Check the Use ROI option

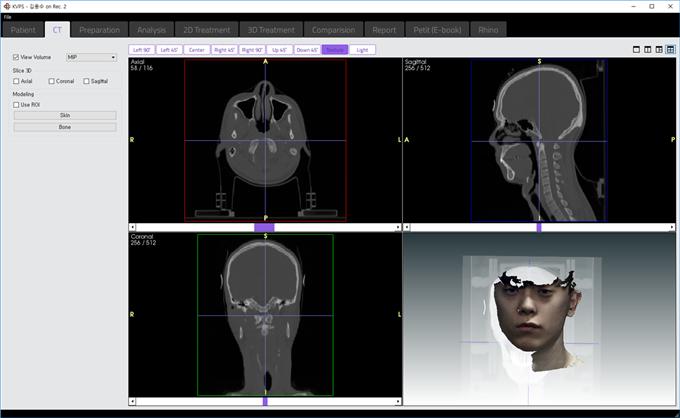[16, 105]
